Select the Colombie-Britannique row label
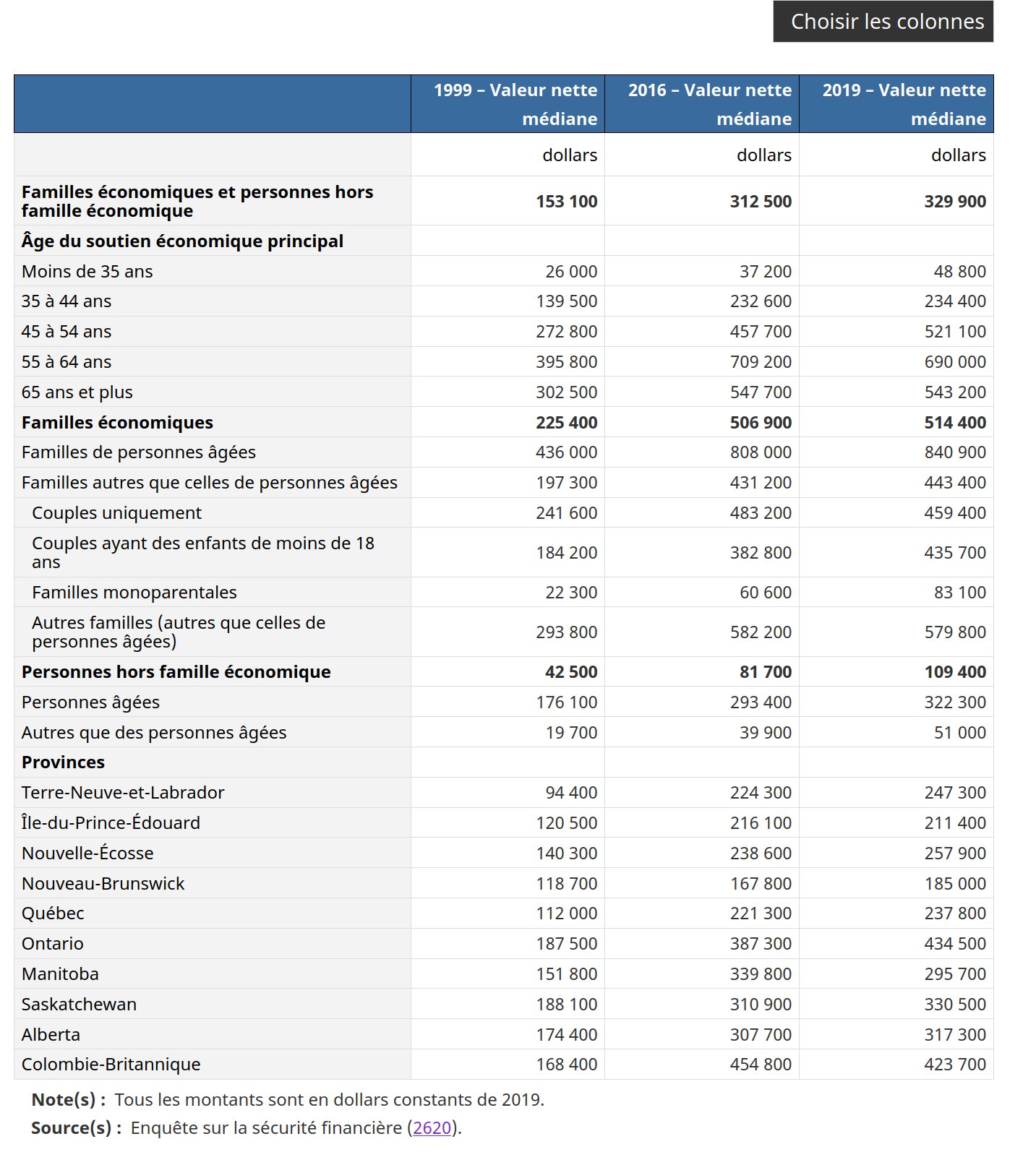The width and height of the screenshot is (1036, 1152). click(x=111, y=1064)
